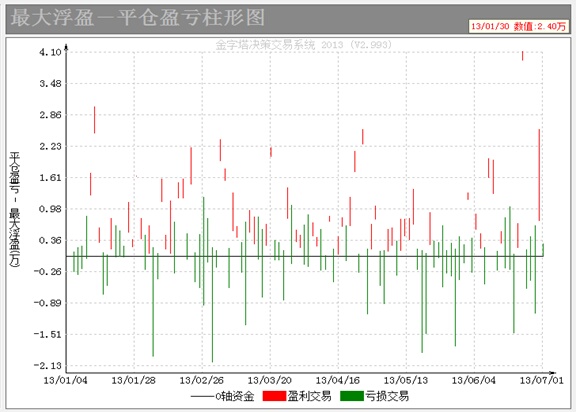
Task: Select the 盈利交易 legend label
Action: pos(309,396)
